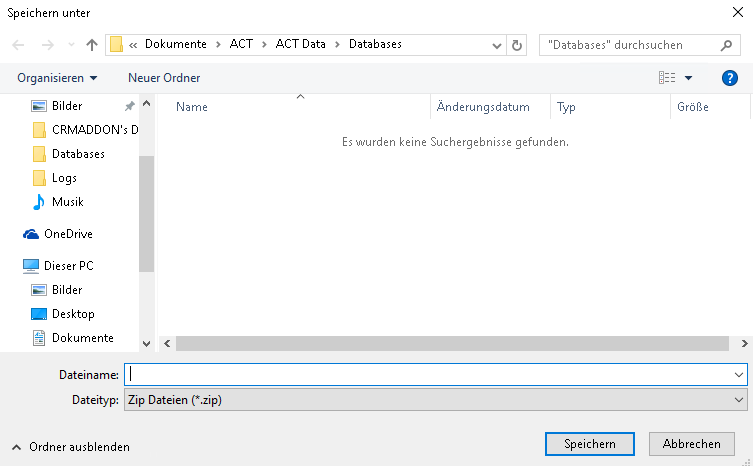
Task: Open the address bar history dropdown
Action: click(497, 46)
